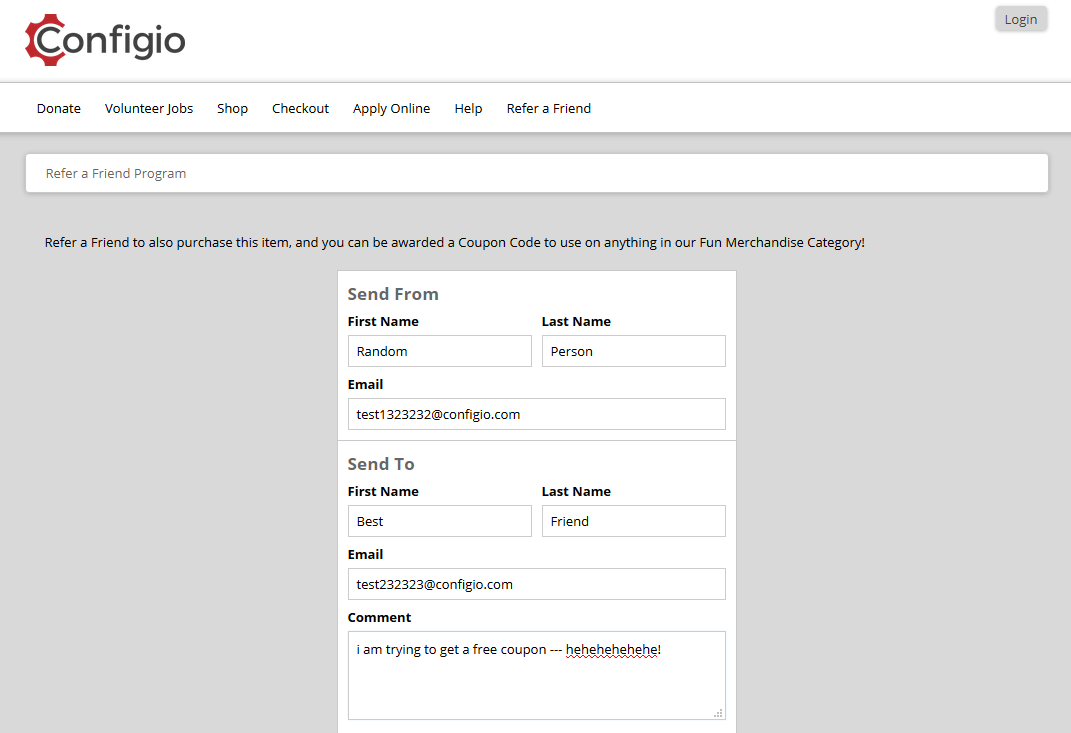Click Refer a Friend nav item
This screenshot has width=1071, height=733.
click(548, 108)
